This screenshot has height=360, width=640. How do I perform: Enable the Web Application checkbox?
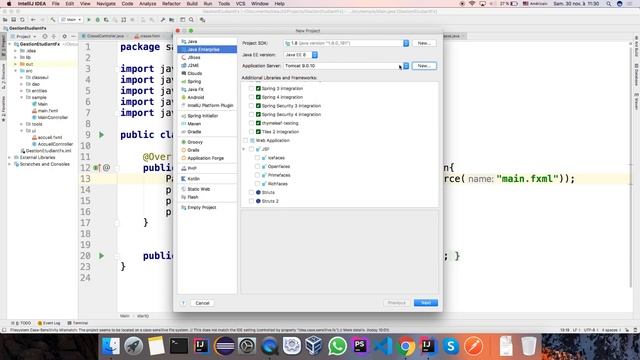pos(246,140)
